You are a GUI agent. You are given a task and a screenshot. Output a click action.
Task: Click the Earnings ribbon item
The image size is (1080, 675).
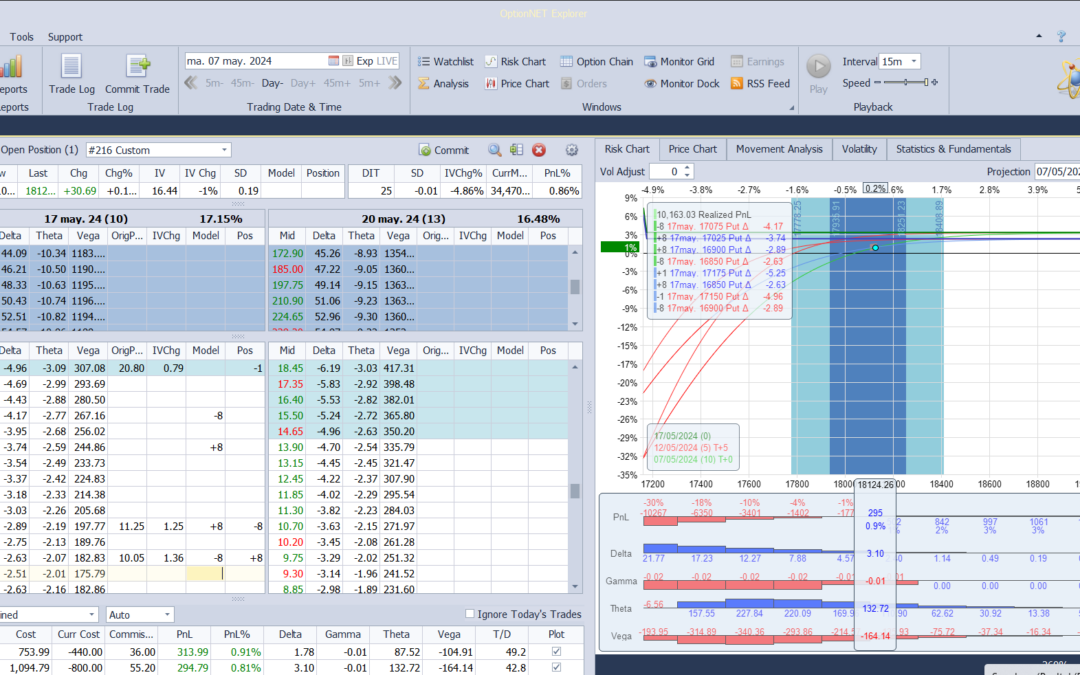click(x=757, y=61)
